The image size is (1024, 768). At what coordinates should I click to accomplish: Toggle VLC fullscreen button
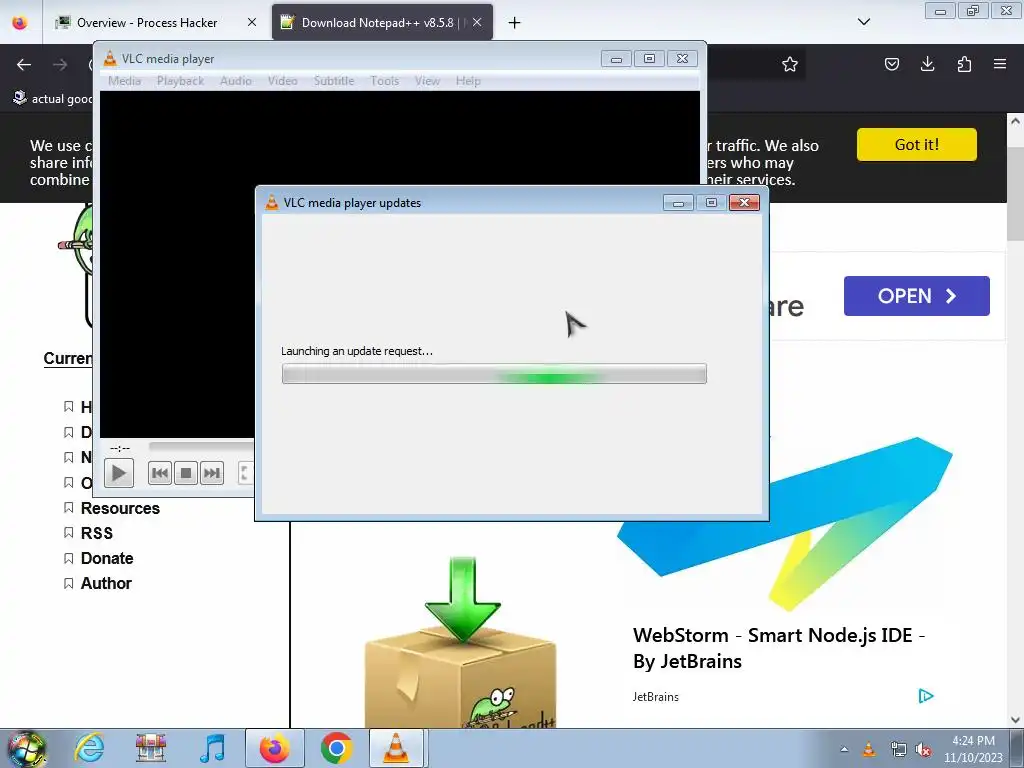click(x=246, y=473)
